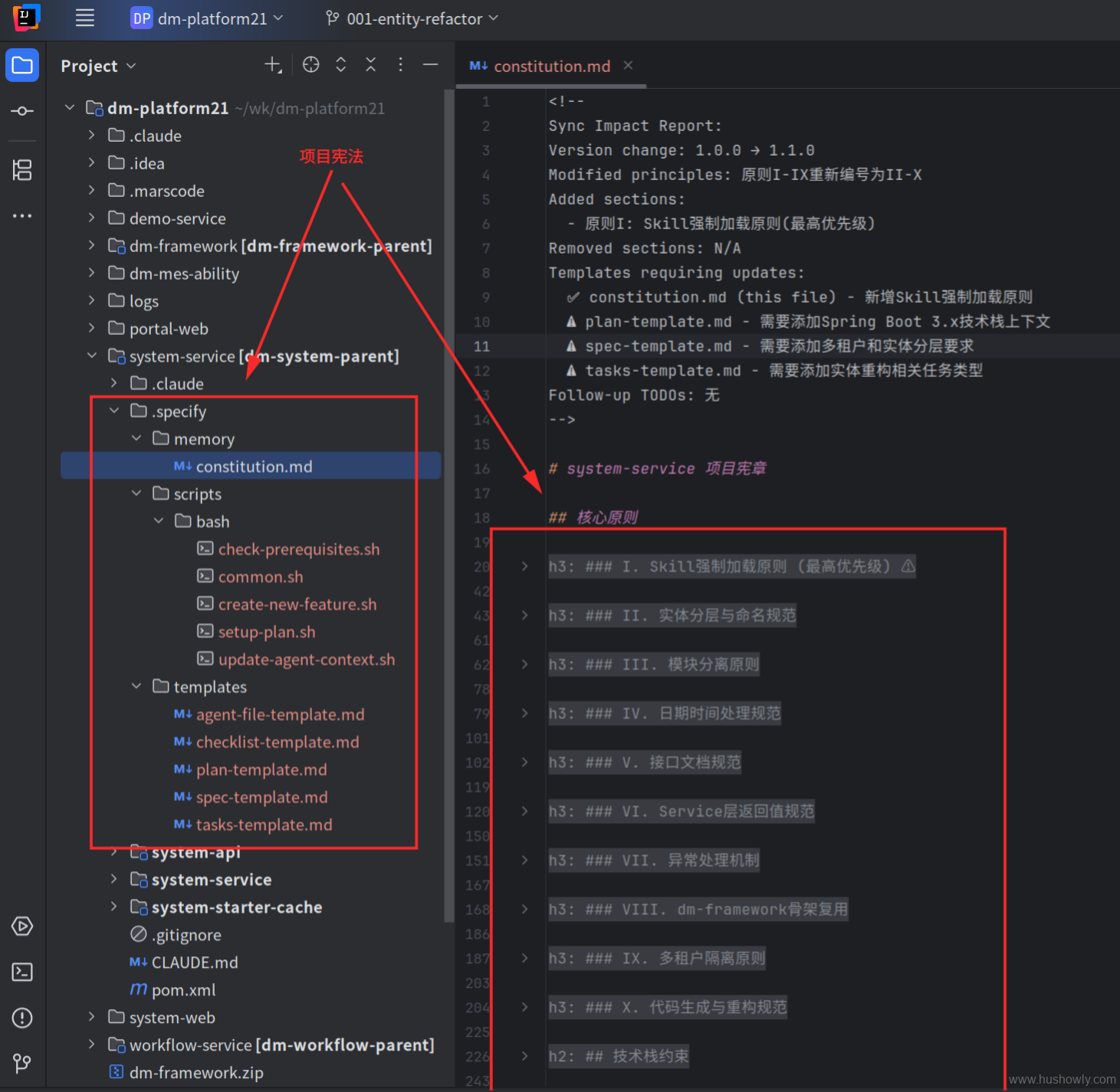Expand the demo-service folder

91,218
